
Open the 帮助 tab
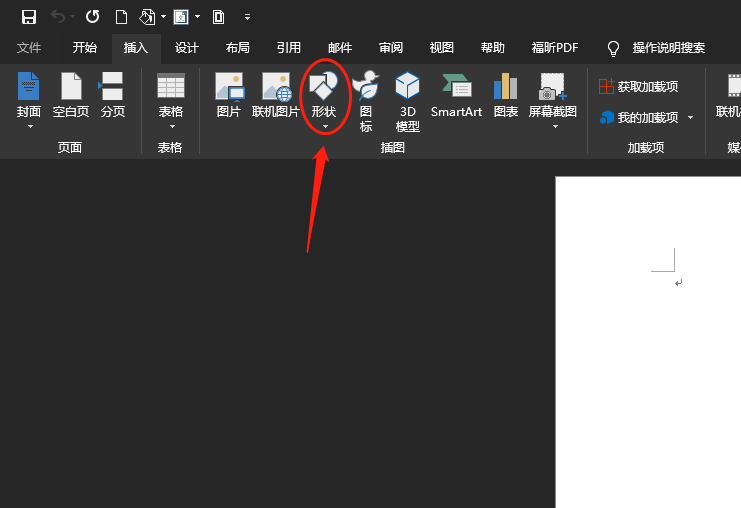(x=492, y=48)
